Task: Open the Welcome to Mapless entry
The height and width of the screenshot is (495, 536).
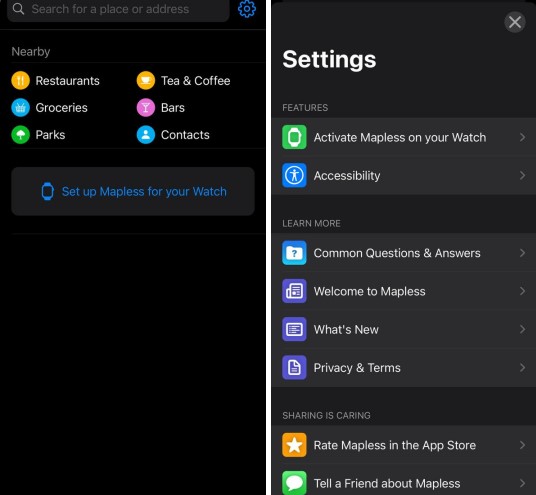Action: pos(404,291)
